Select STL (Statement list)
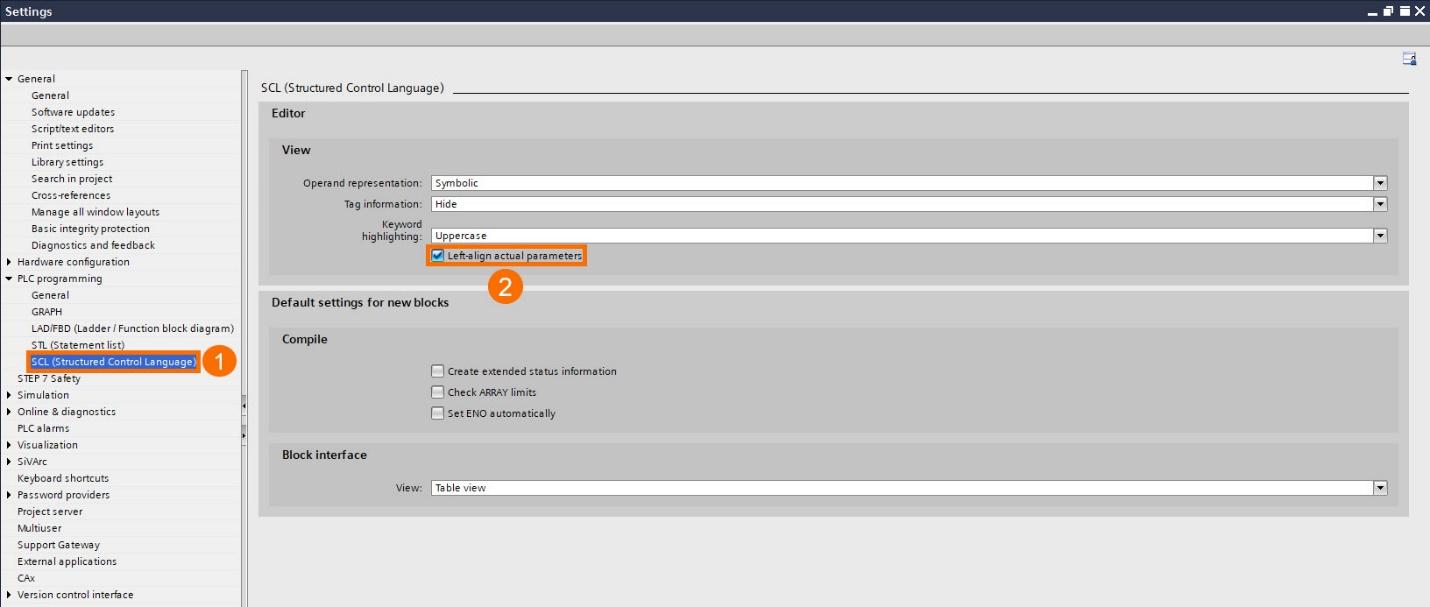Screen dimensions: 1430x607 78,345
